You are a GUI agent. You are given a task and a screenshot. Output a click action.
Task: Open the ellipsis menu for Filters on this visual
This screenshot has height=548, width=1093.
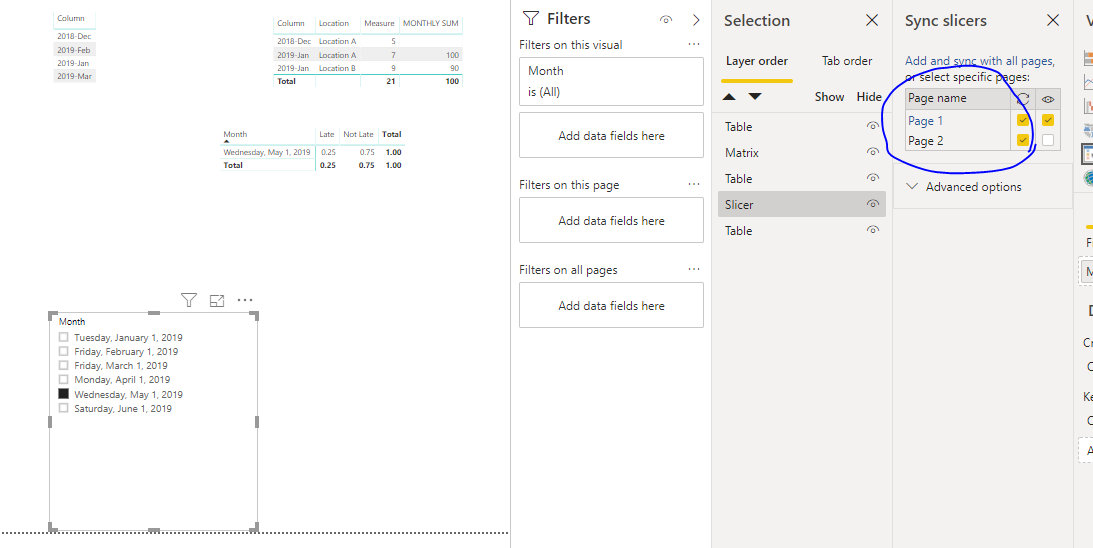pos(694,45)
